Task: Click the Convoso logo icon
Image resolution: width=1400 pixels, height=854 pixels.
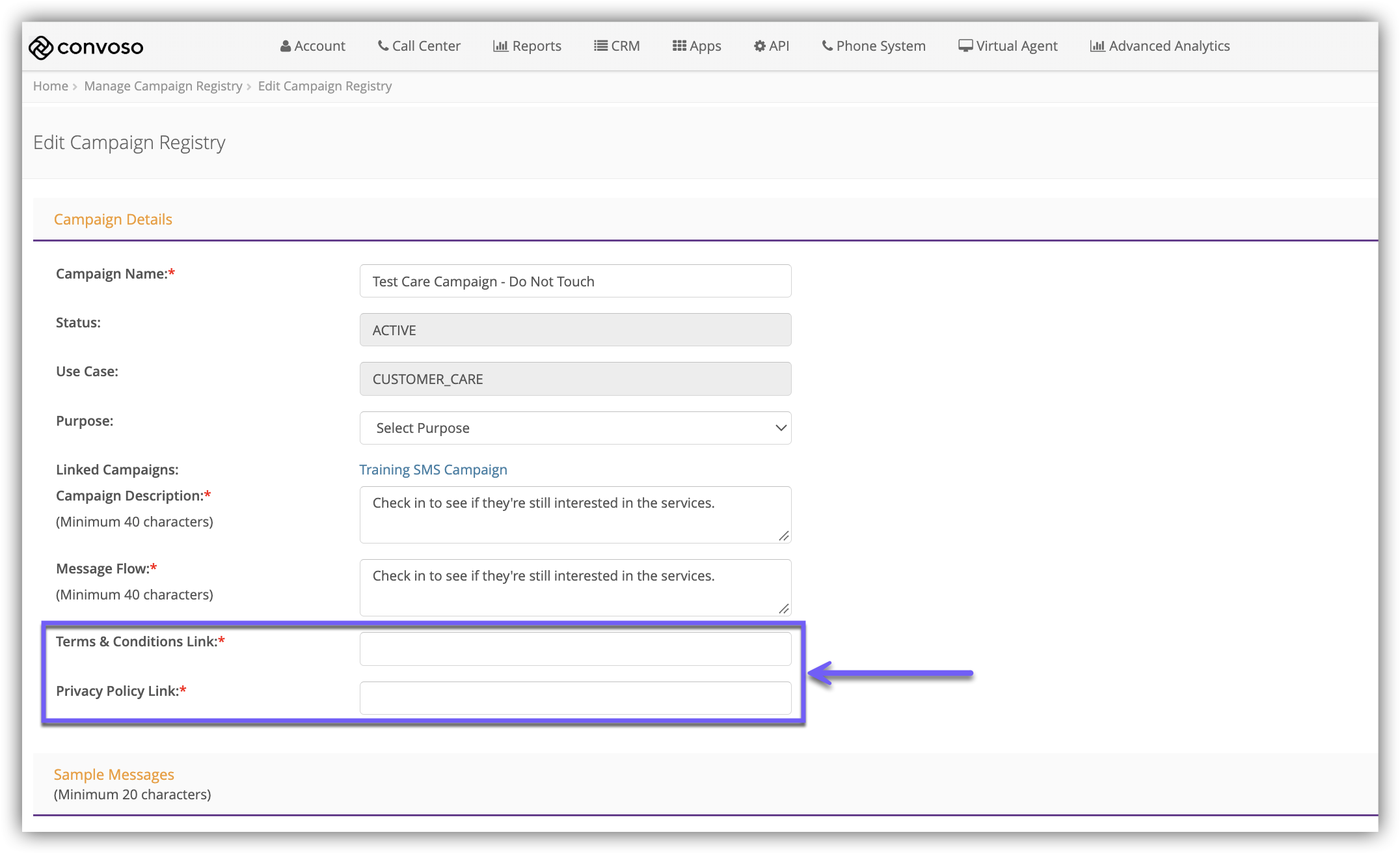Action: click(x=40, y=47)
